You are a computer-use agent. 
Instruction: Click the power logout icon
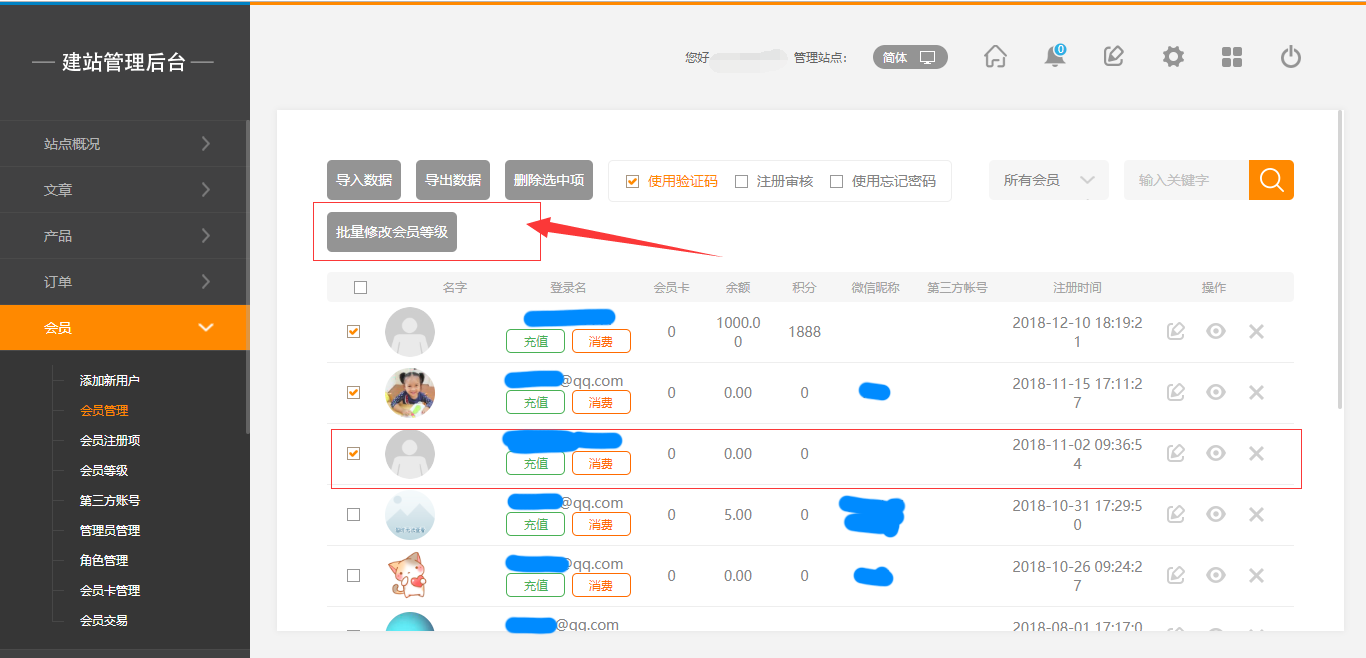coord(1291,57)
